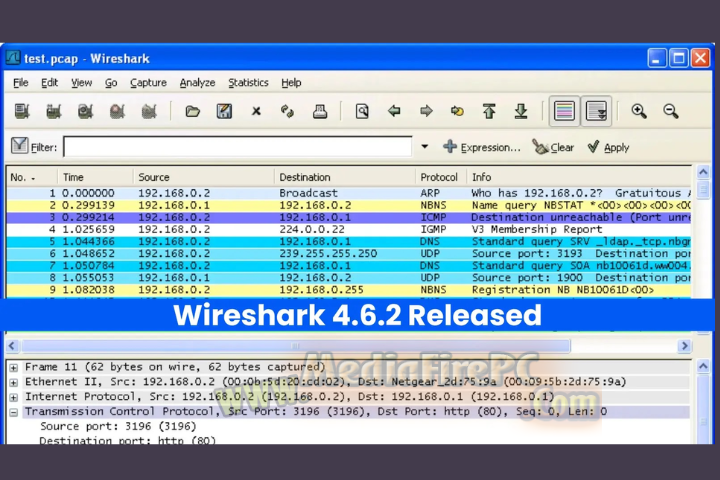This screenshot has height=480, width=720.
Task: Open a capture file folder icon
Action: click(192, 111)
